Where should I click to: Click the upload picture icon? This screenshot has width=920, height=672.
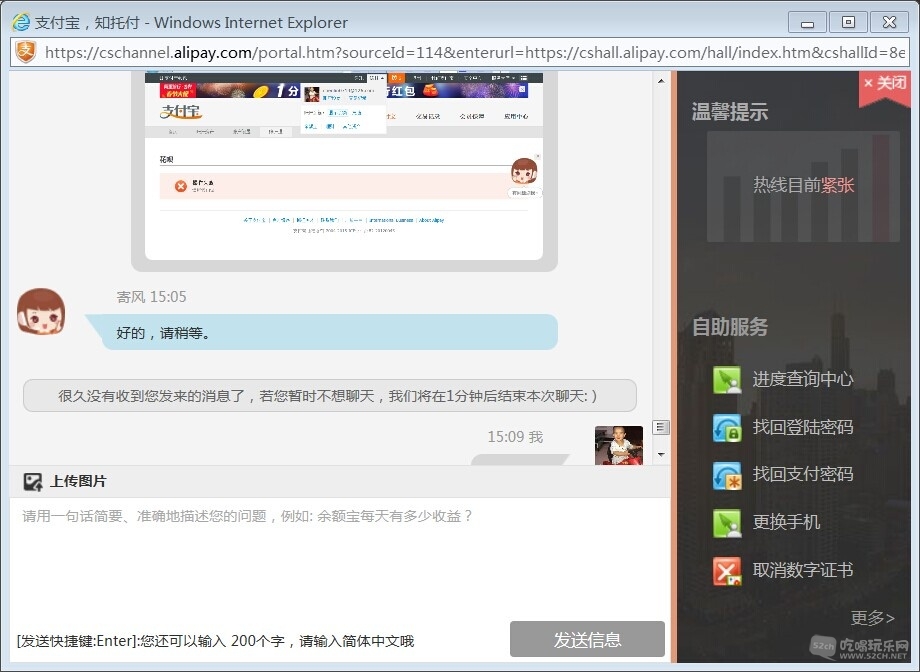click(33, 482)
